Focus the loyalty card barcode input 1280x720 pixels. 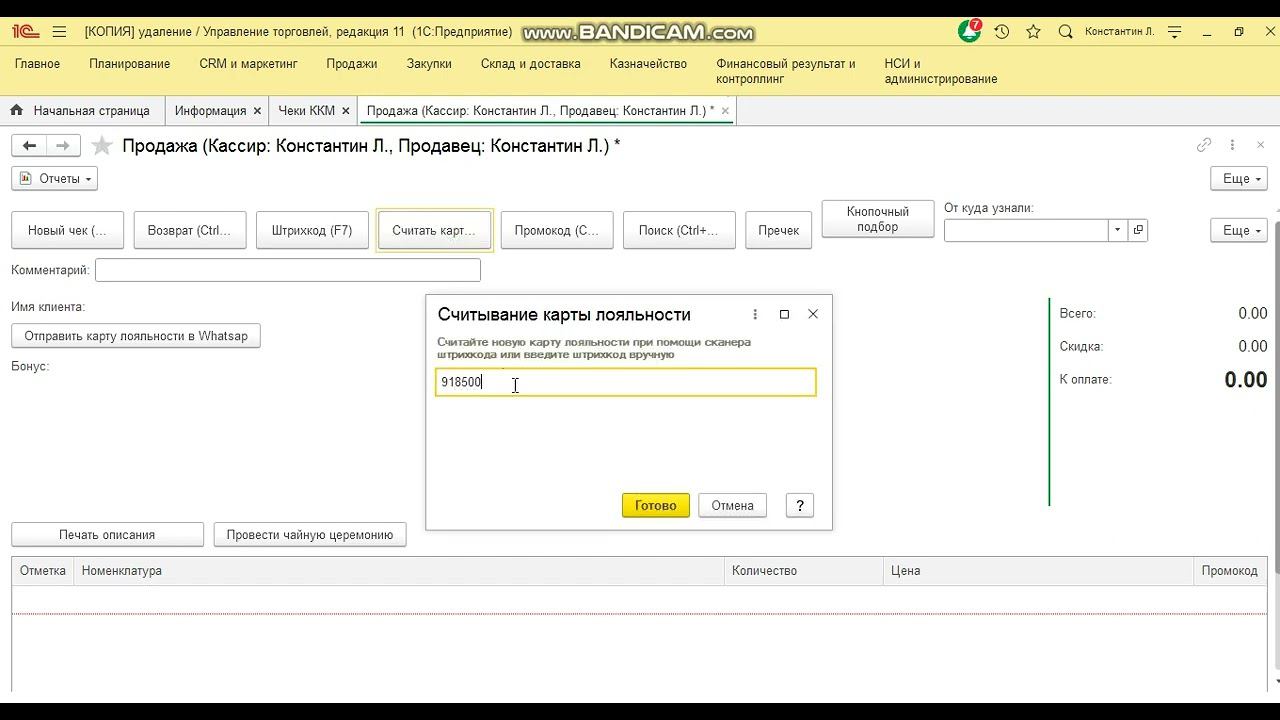(626, 382)
